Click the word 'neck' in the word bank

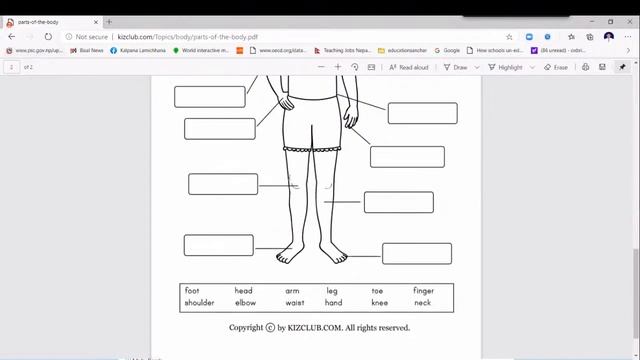422,302
